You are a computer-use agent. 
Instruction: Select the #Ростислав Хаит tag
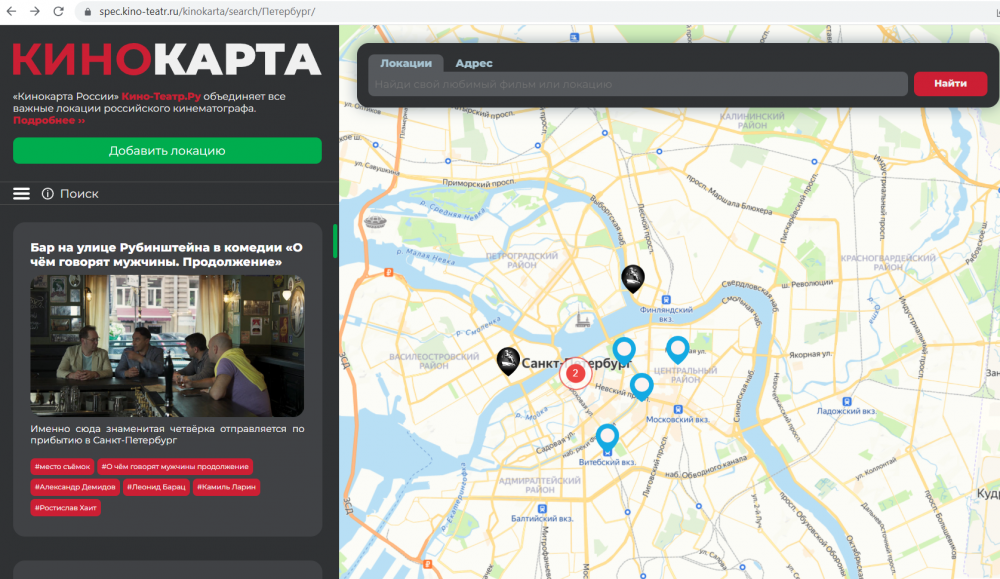[x=65, y=508]
